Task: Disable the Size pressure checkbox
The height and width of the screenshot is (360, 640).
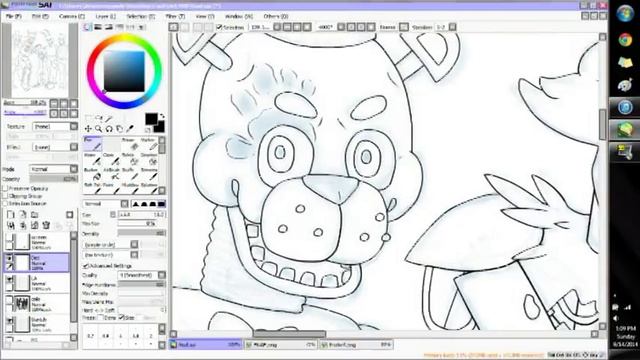Action: click(121, 317)
